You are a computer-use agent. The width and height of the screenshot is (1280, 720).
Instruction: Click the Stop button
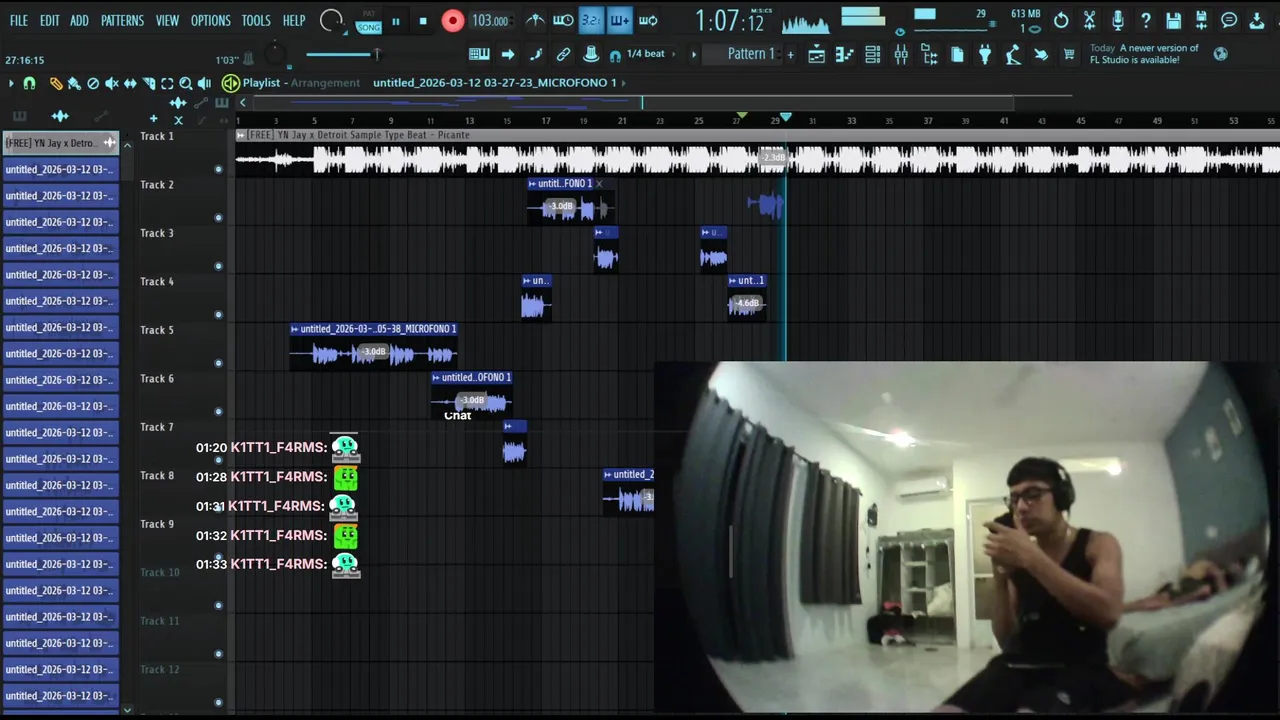[x=423, y=21]
